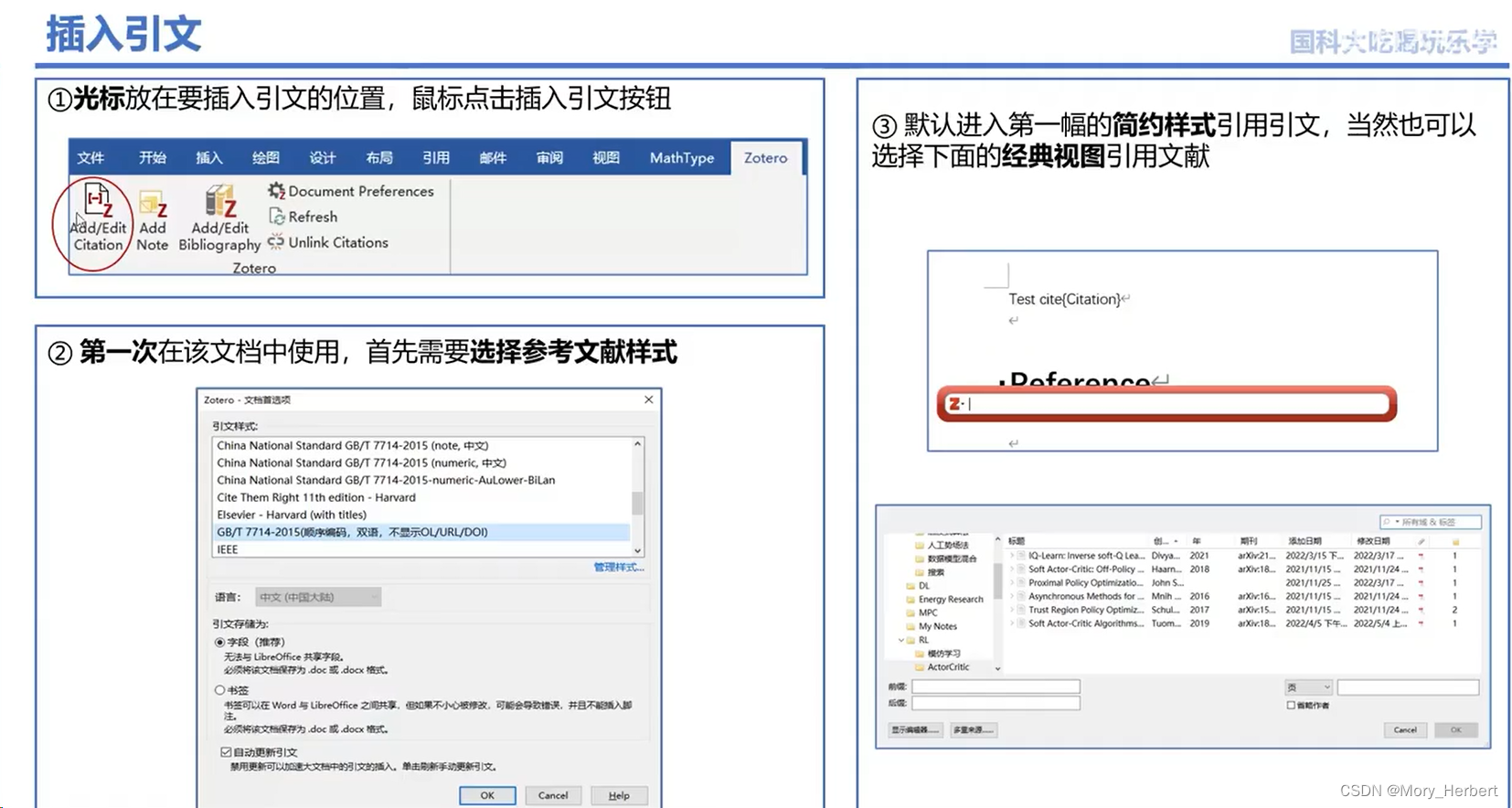Click the page number field beside 页
The height and width of the screenshot is (808, 1512).
click(1408, 687)
